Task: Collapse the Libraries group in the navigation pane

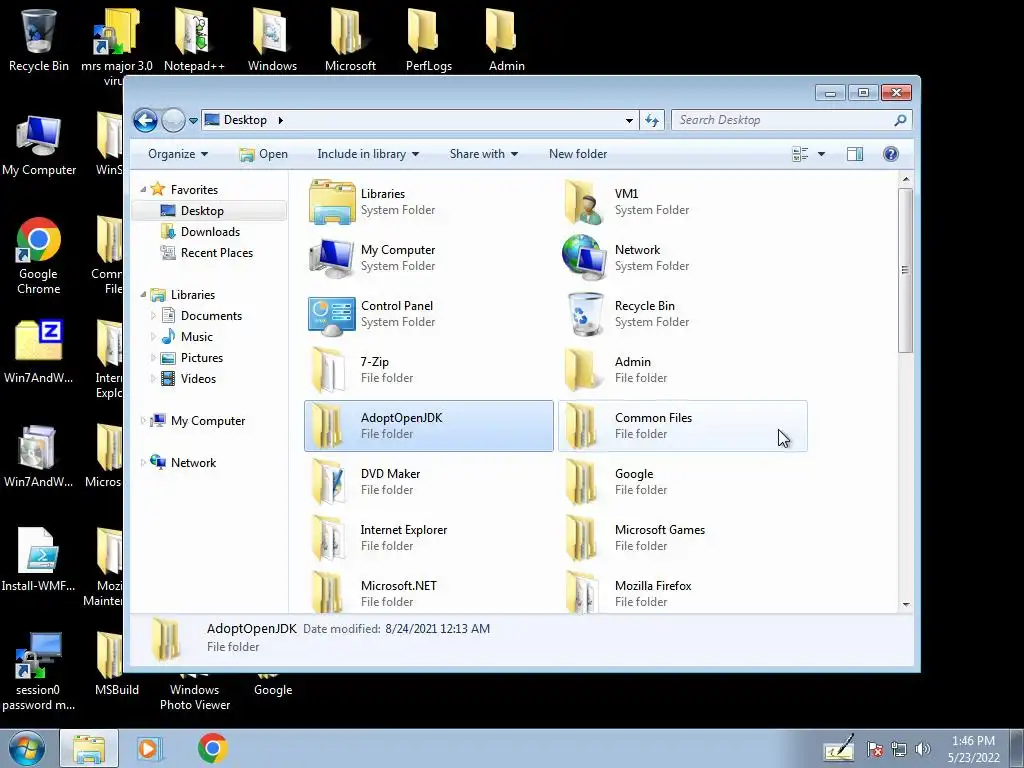Action: 143,295
